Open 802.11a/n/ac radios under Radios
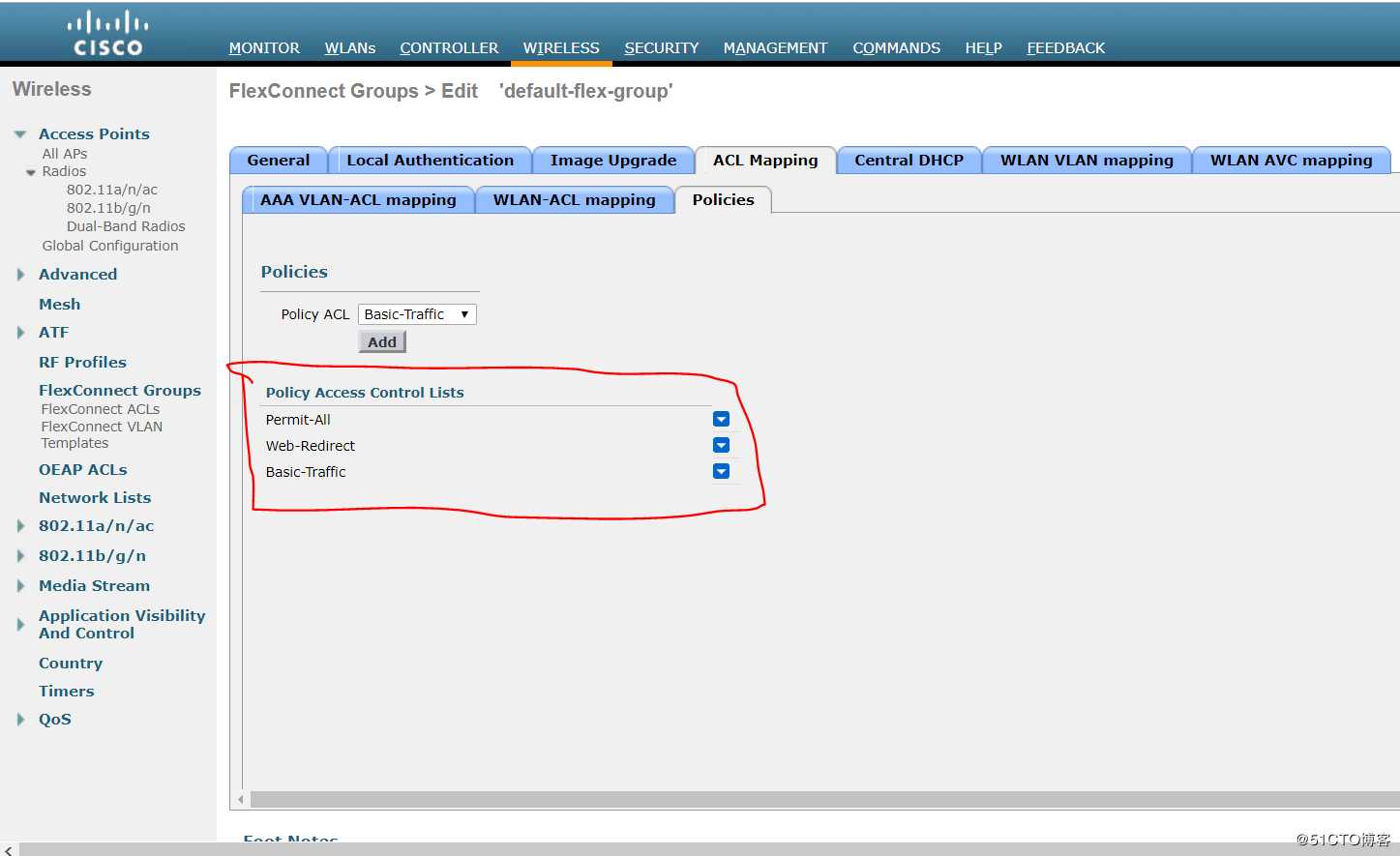The width and height of the screenshot is (1400, 856). click(112, 190)
